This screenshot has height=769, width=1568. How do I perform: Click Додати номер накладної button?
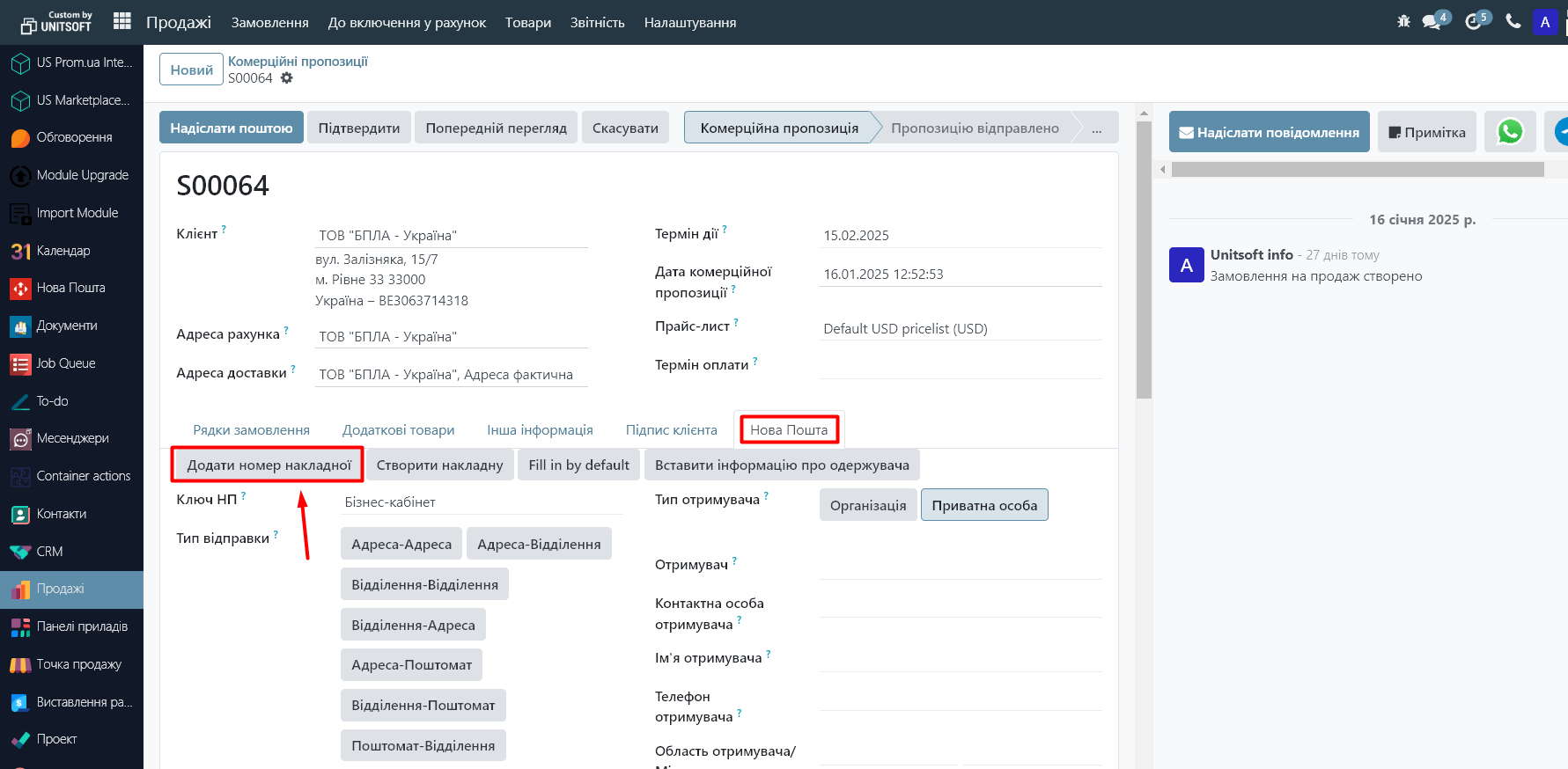(269, 465)
